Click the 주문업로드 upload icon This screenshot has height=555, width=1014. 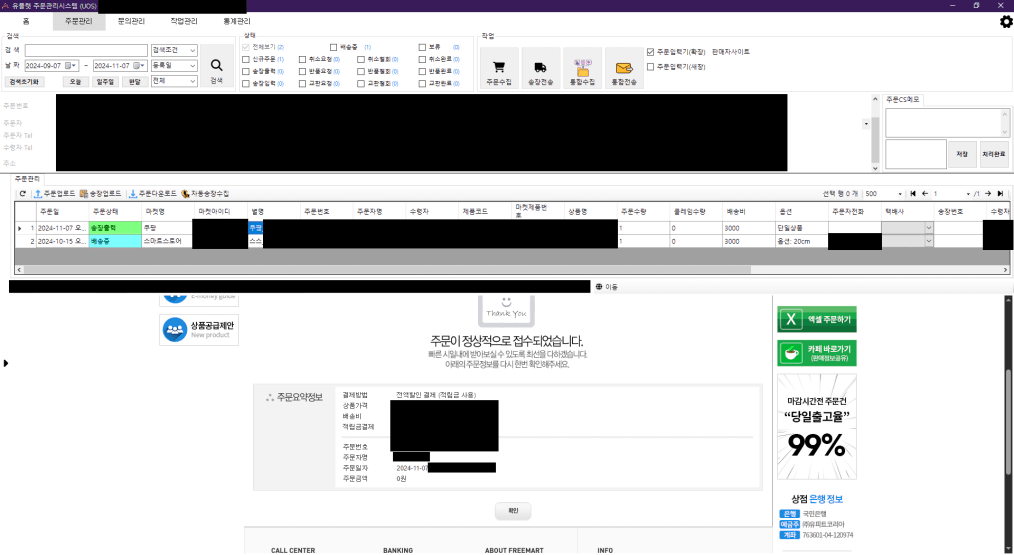point(38,193)
